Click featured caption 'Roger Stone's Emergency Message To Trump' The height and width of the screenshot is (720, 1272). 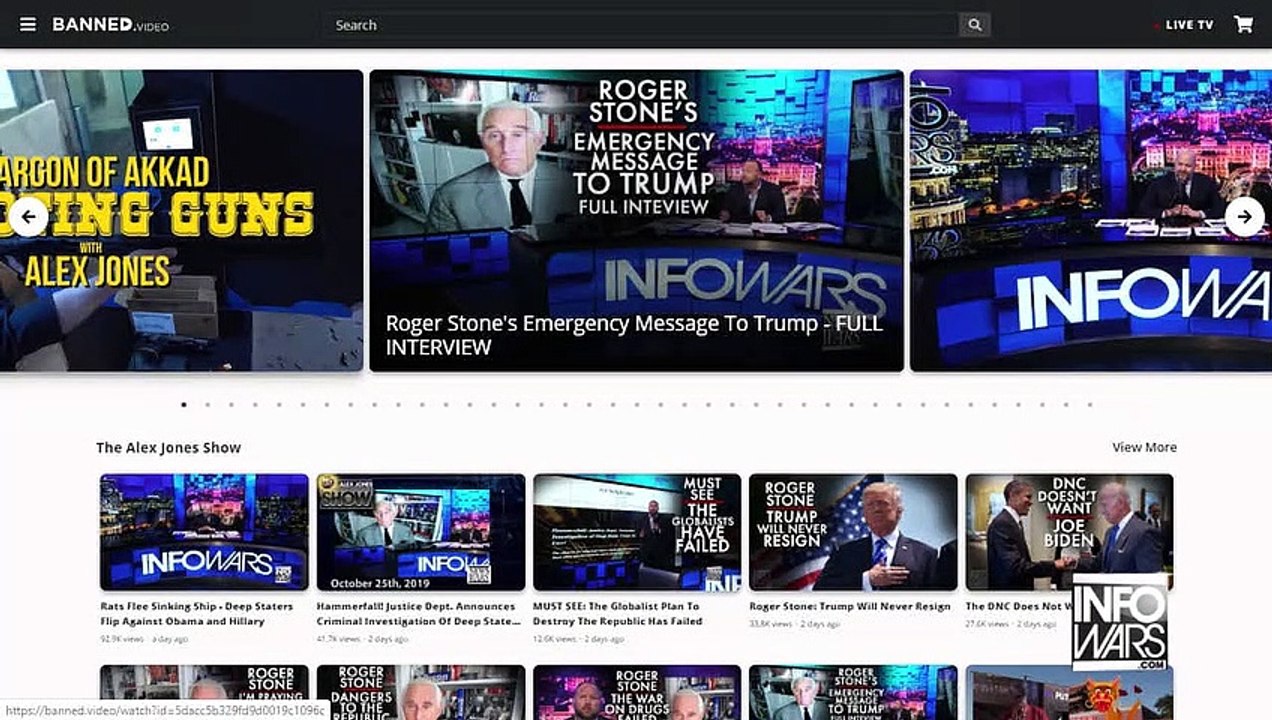point(634,335)
